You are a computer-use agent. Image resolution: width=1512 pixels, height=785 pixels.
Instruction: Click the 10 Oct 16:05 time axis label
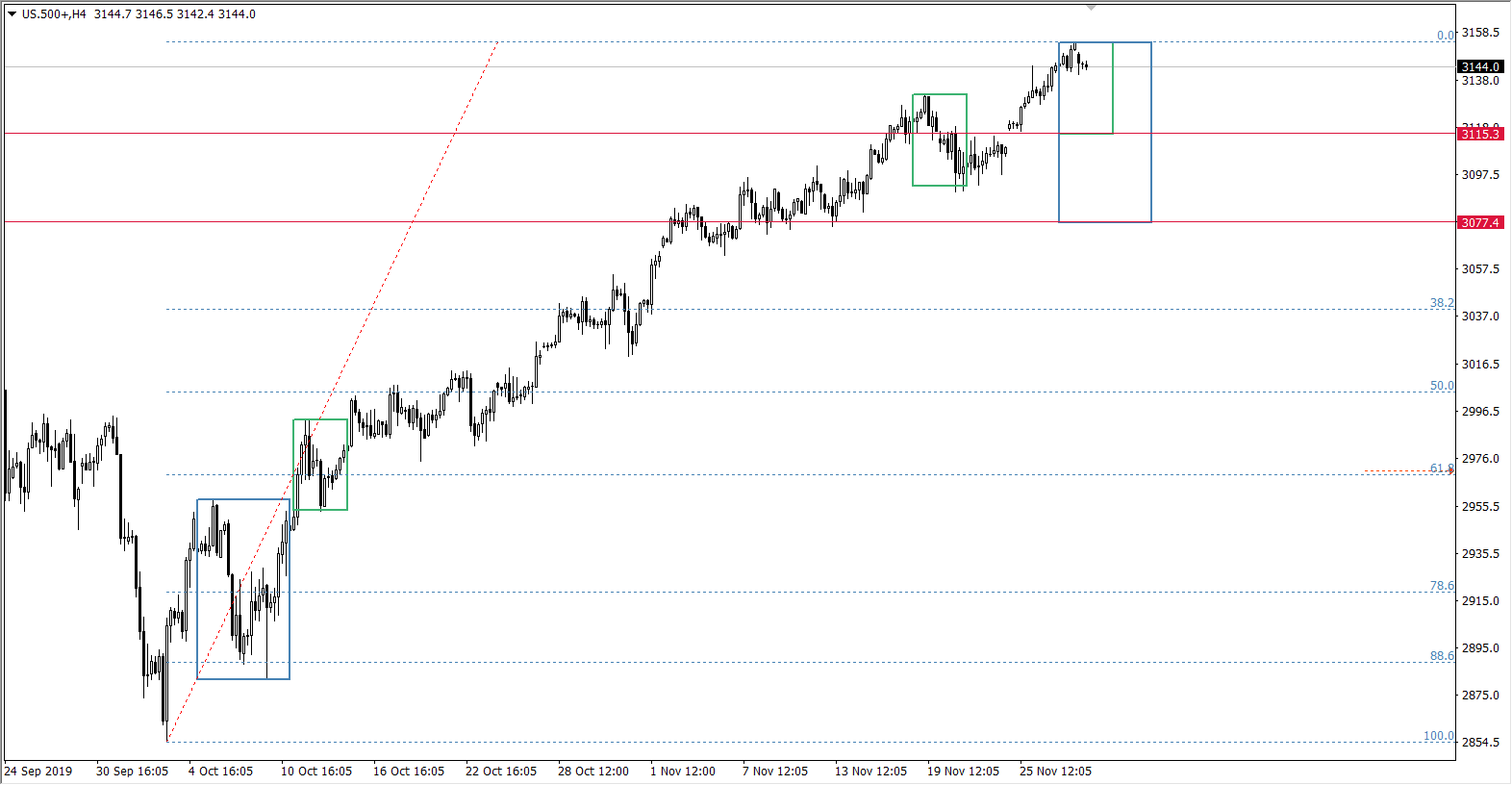[x=316, y=772]
